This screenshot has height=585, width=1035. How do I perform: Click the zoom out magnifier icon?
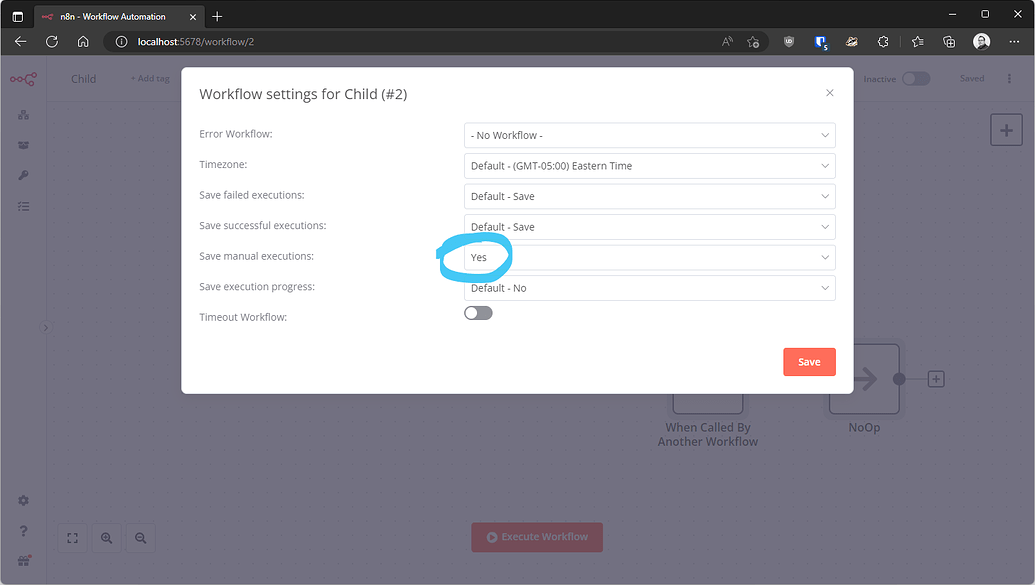click(x=140, y=538)
